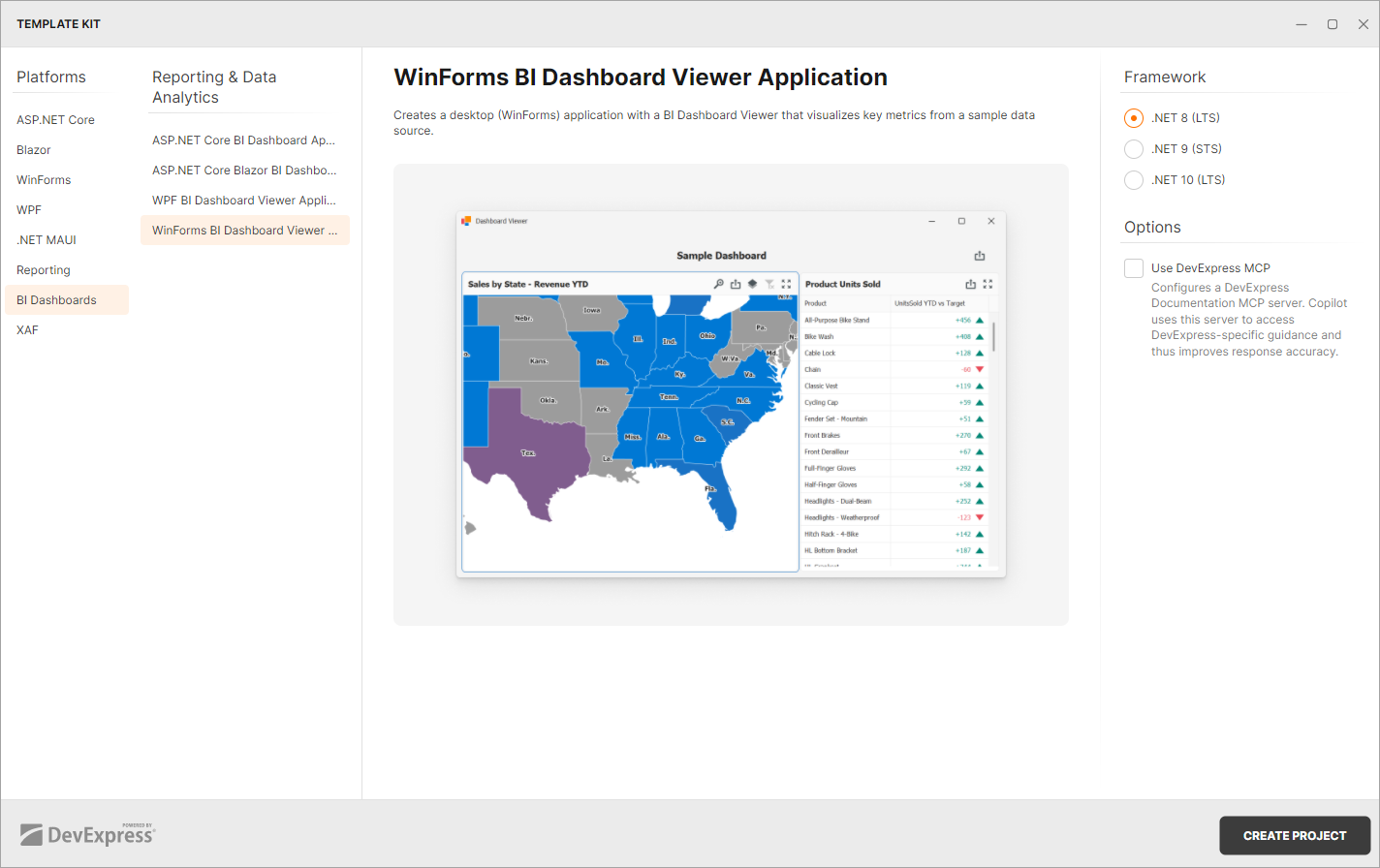Export the Product Units Sold grid
The width and height of the screenshot is (1380, 868).
971,284
